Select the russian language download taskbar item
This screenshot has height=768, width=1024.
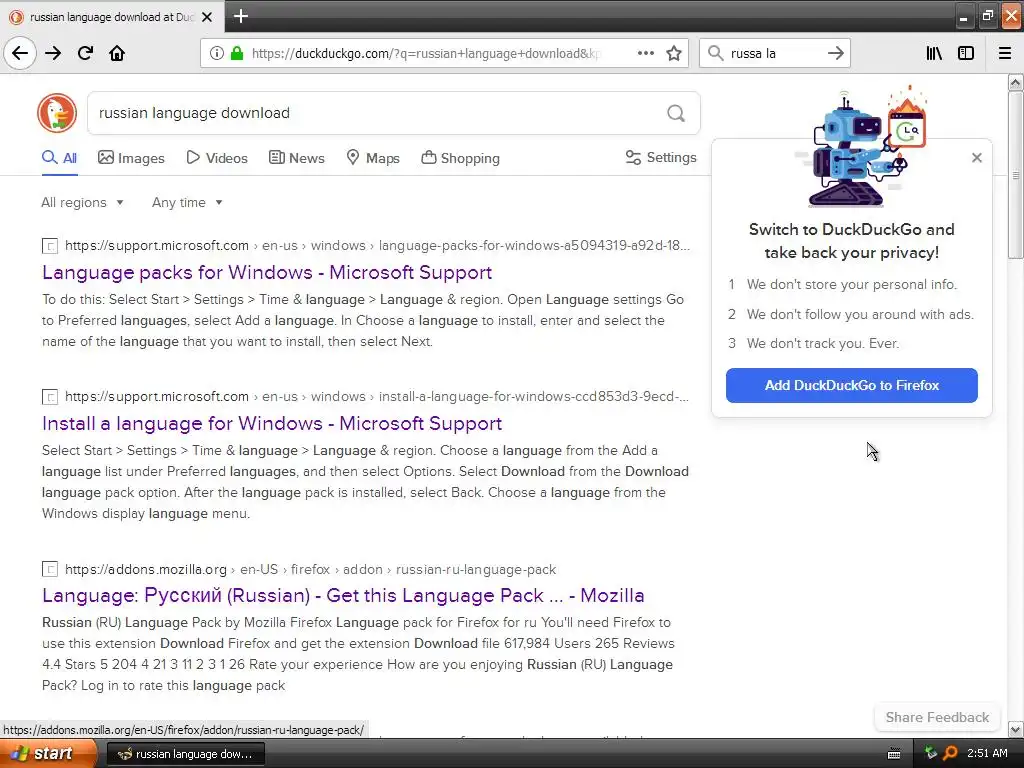[x=185, y=754]
